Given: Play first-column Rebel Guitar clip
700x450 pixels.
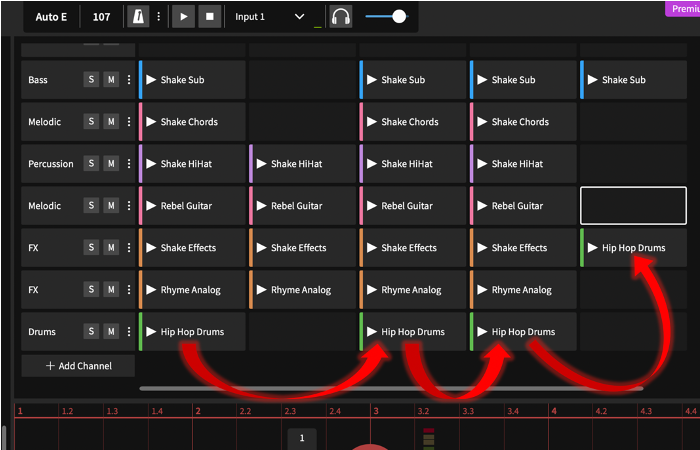Looking at the screenshot, I should pos(151,206).
